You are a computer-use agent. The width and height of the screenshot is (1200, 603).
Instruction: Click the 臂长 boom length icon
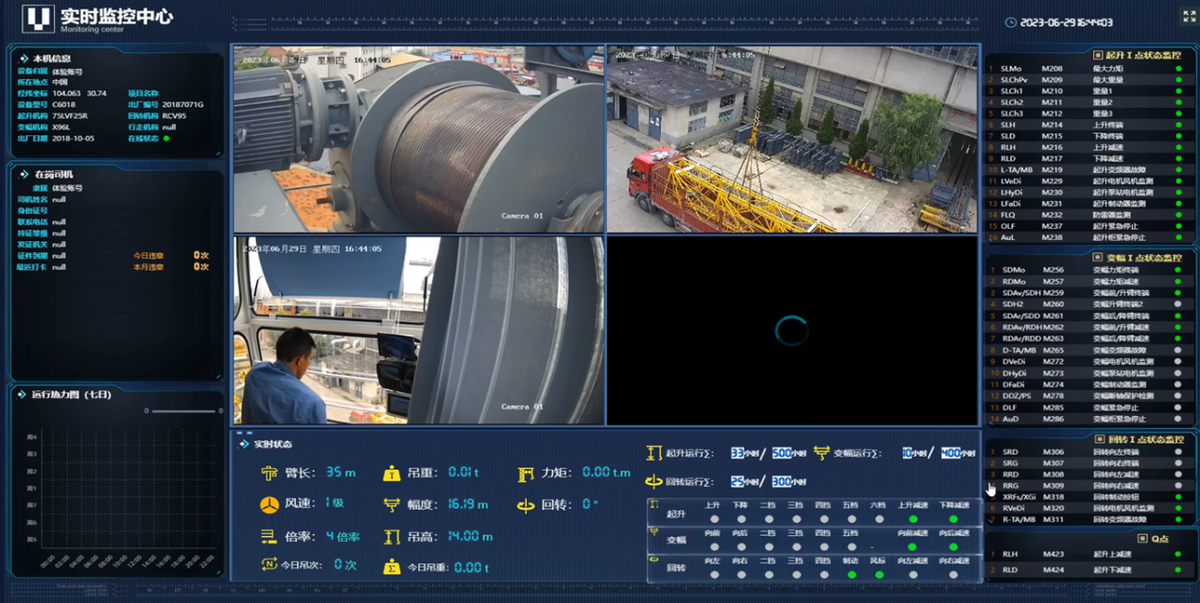point(269,473)
